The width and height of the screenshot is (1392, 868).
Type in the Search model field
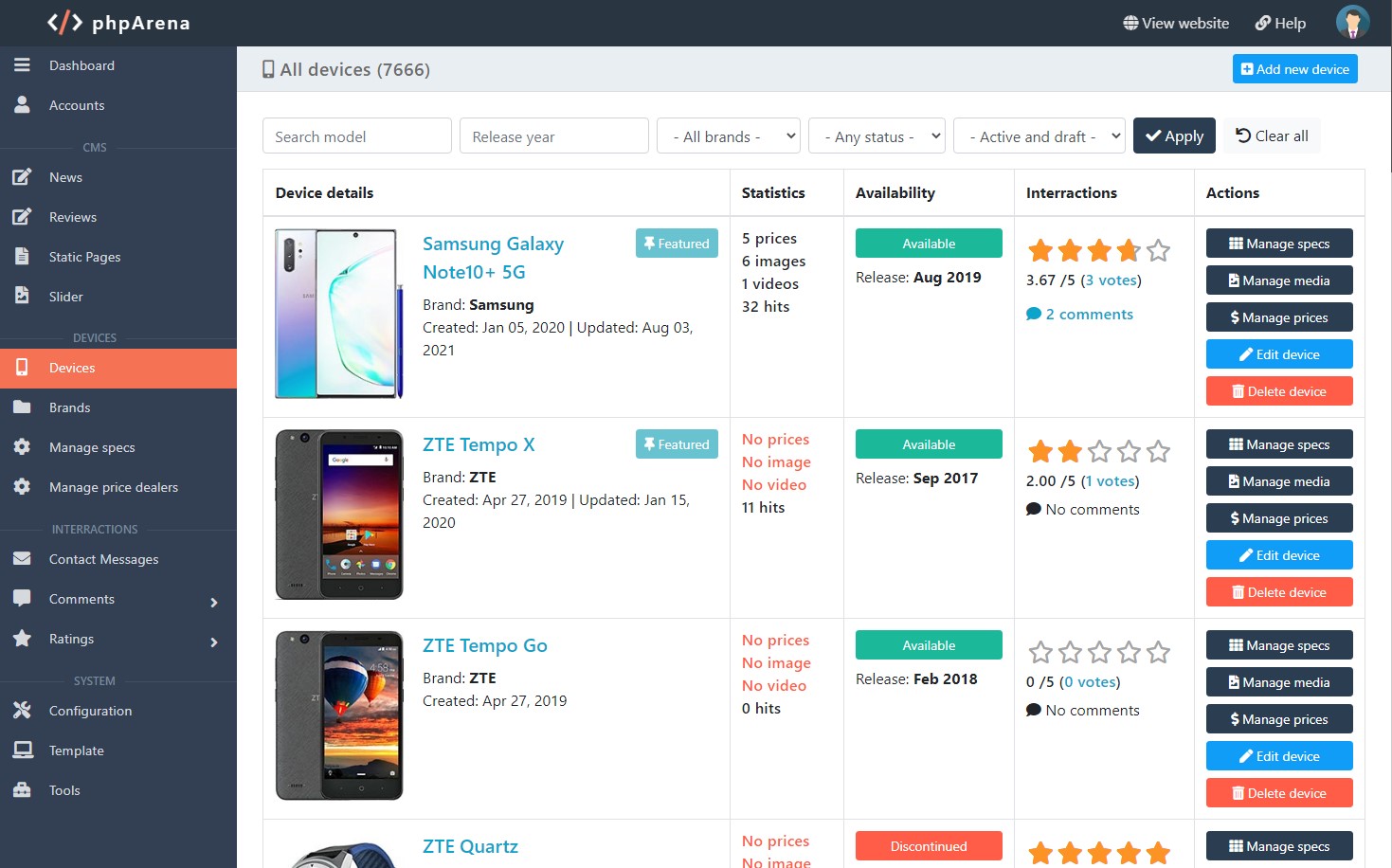[357, 136]
